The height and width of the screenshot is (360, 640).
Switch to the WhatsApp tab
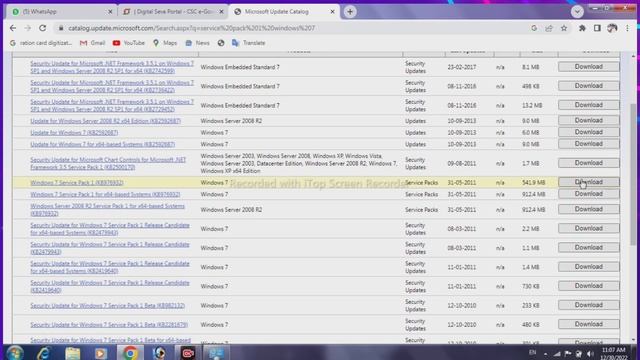[61, 12]
